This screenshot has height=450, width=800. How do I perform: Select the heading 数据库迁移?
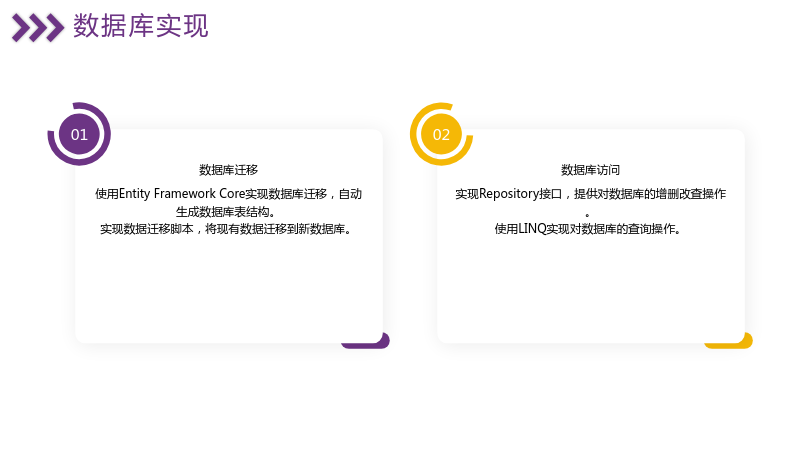[x=229, y=169]
